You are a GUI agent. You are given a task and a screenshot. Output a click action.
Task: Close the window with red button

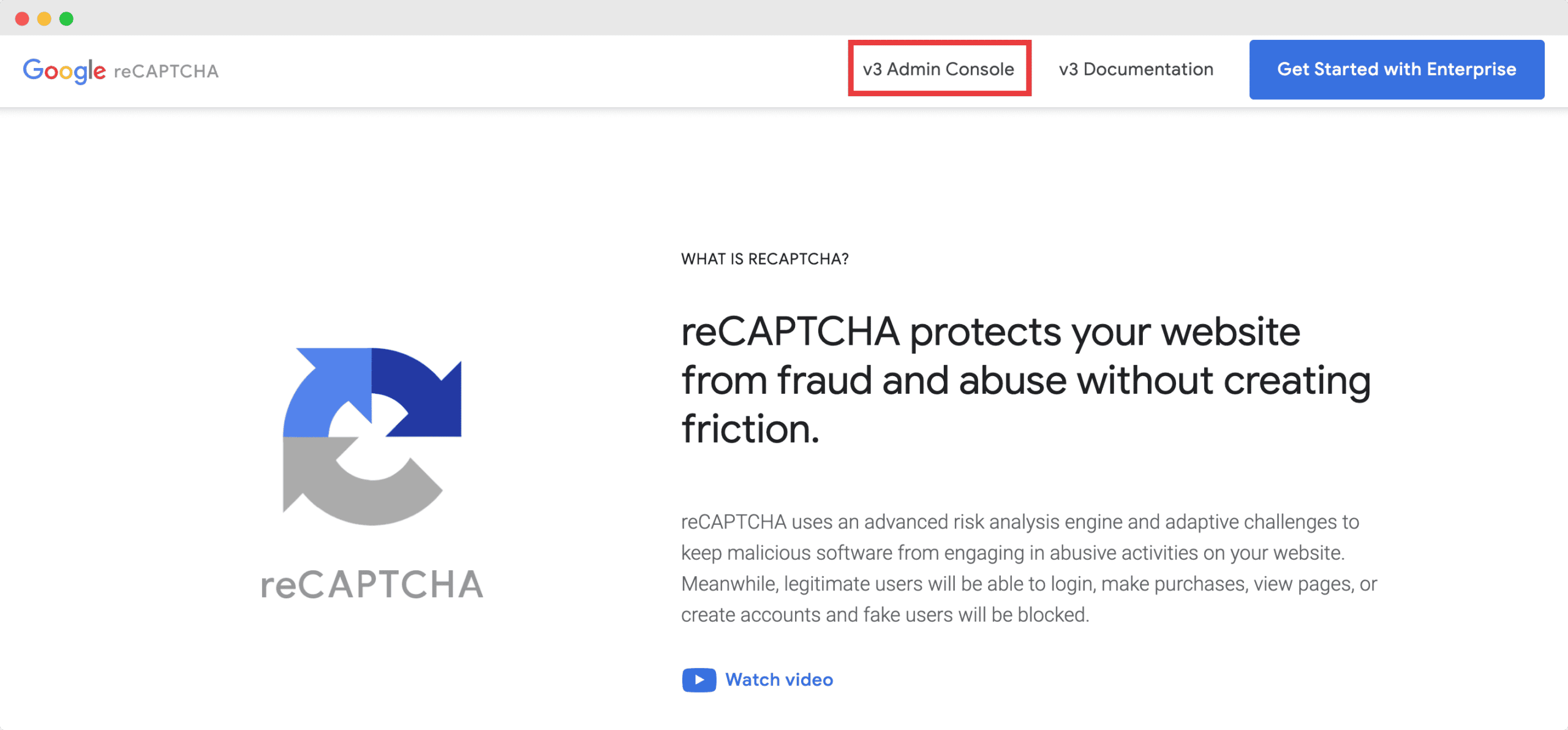(22, 19)
